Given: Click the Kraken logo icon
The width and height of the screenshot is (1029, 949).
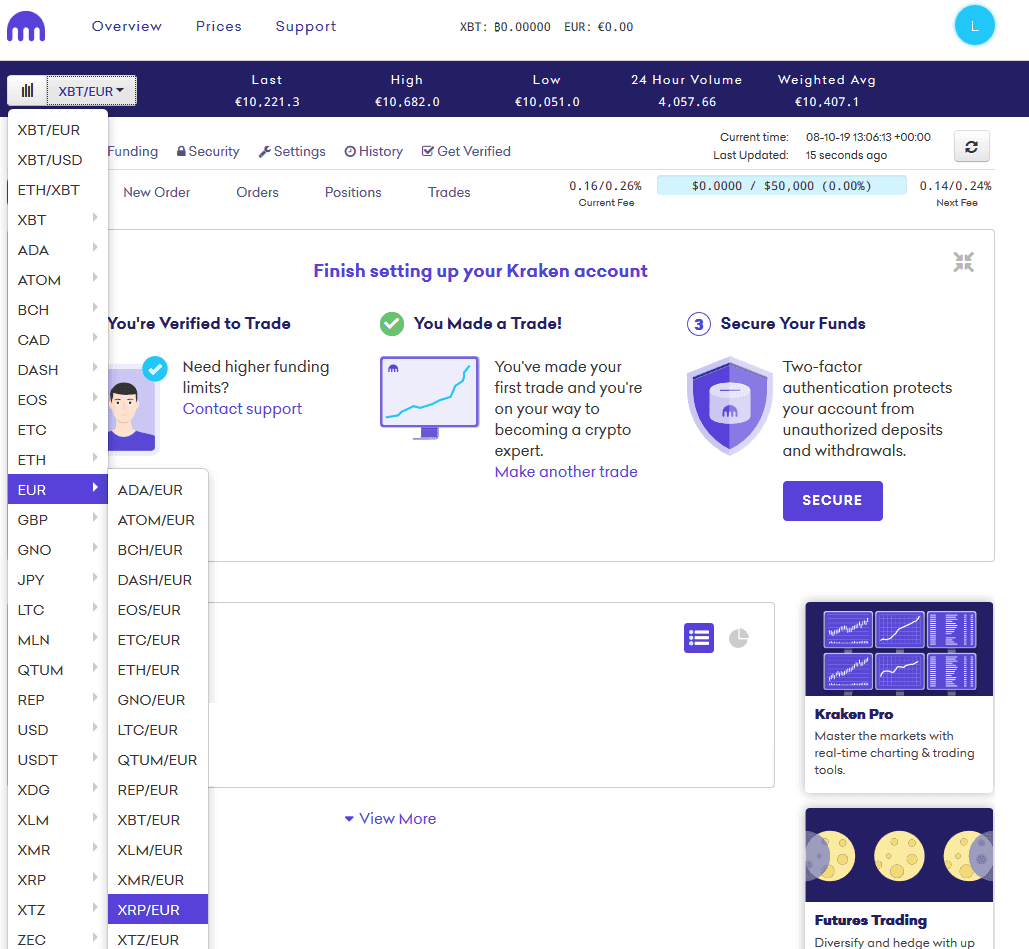Looking at the screenshot, I should tap(26, 27).
